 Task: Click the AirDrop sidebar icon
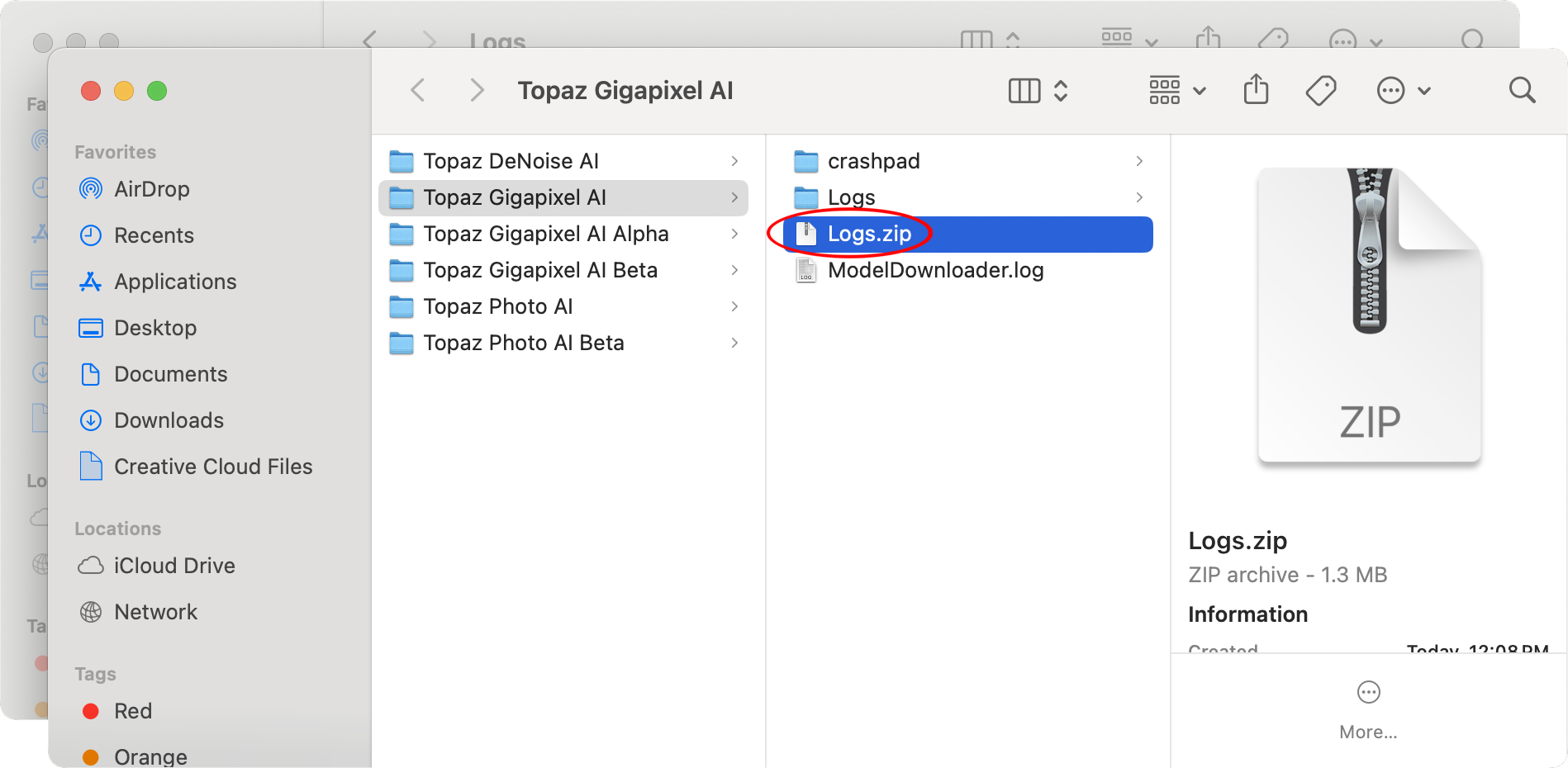coord(91,189)
